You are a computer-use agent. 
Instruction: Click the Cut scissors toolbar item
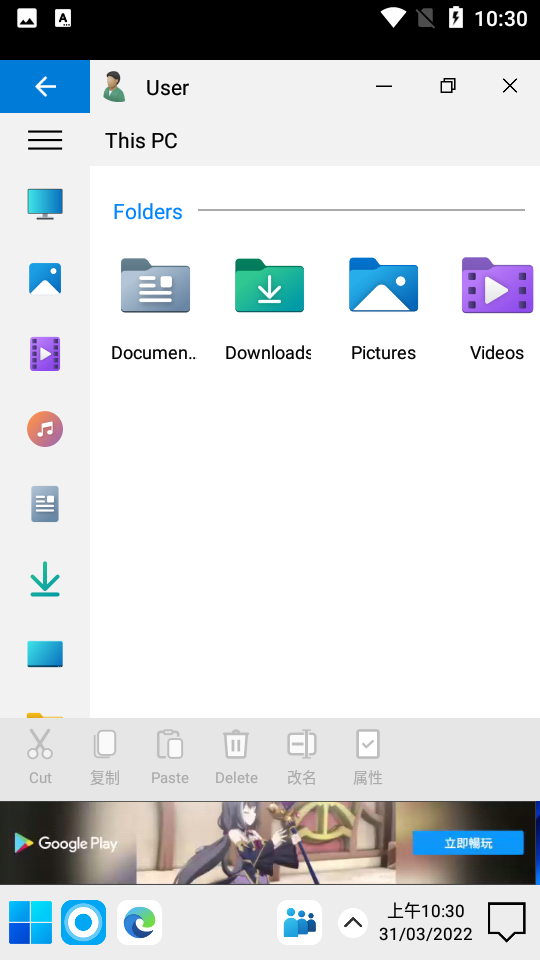40,757
